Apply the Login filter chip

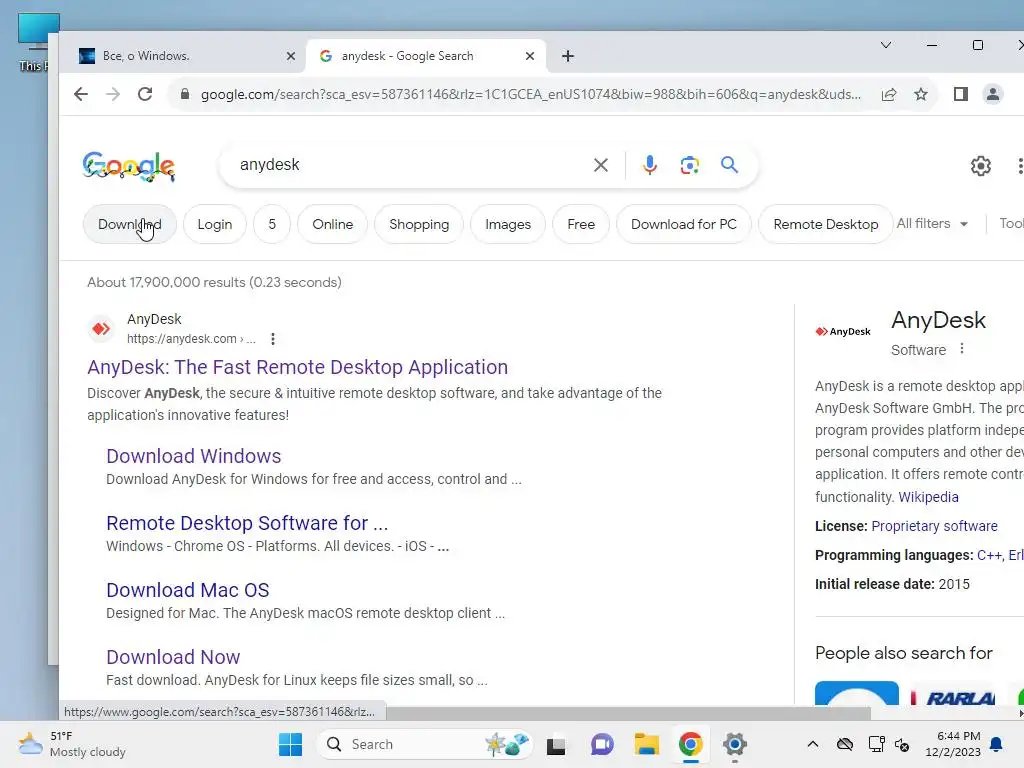click(215, 224)
